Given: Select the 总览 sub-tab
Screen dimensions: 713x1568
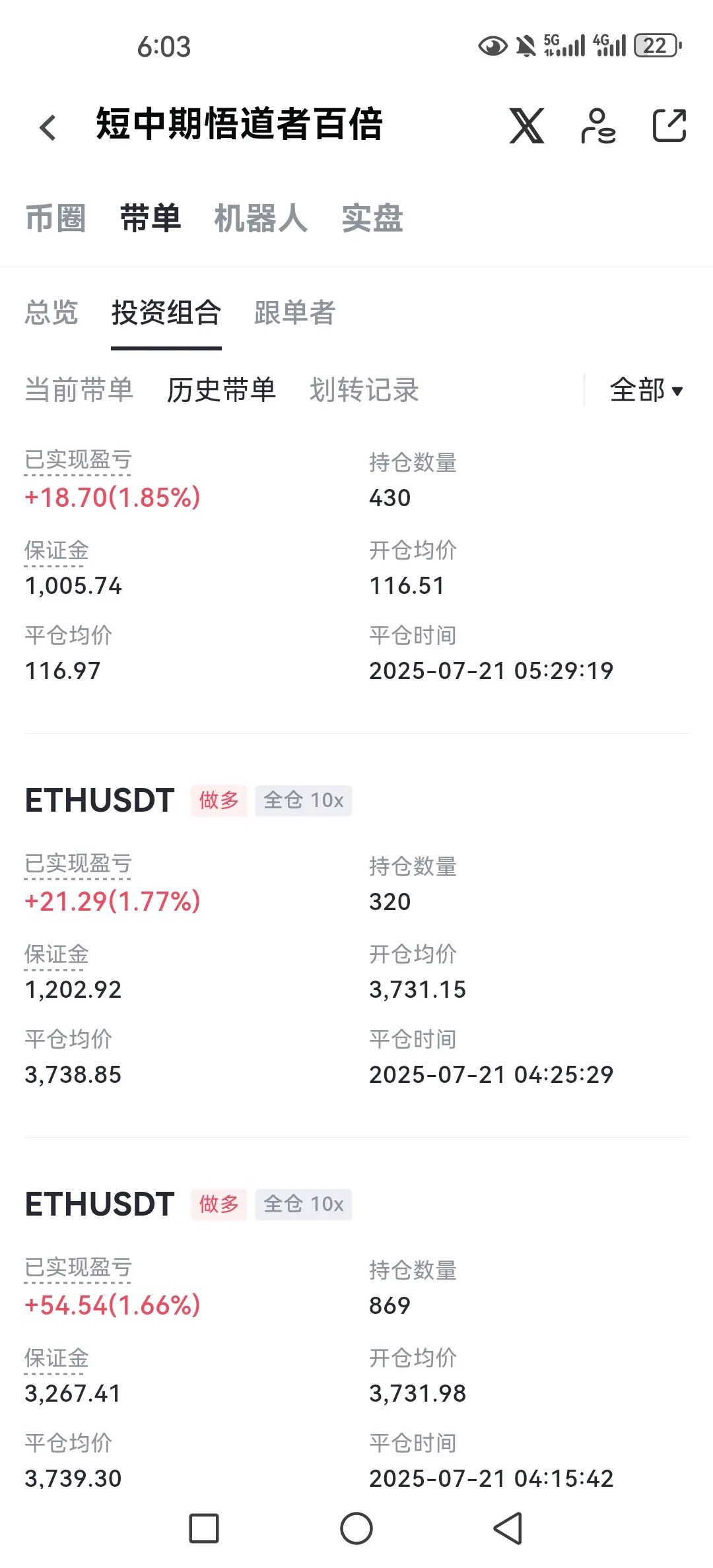Looking at the screenshot, I should [51, 313].
